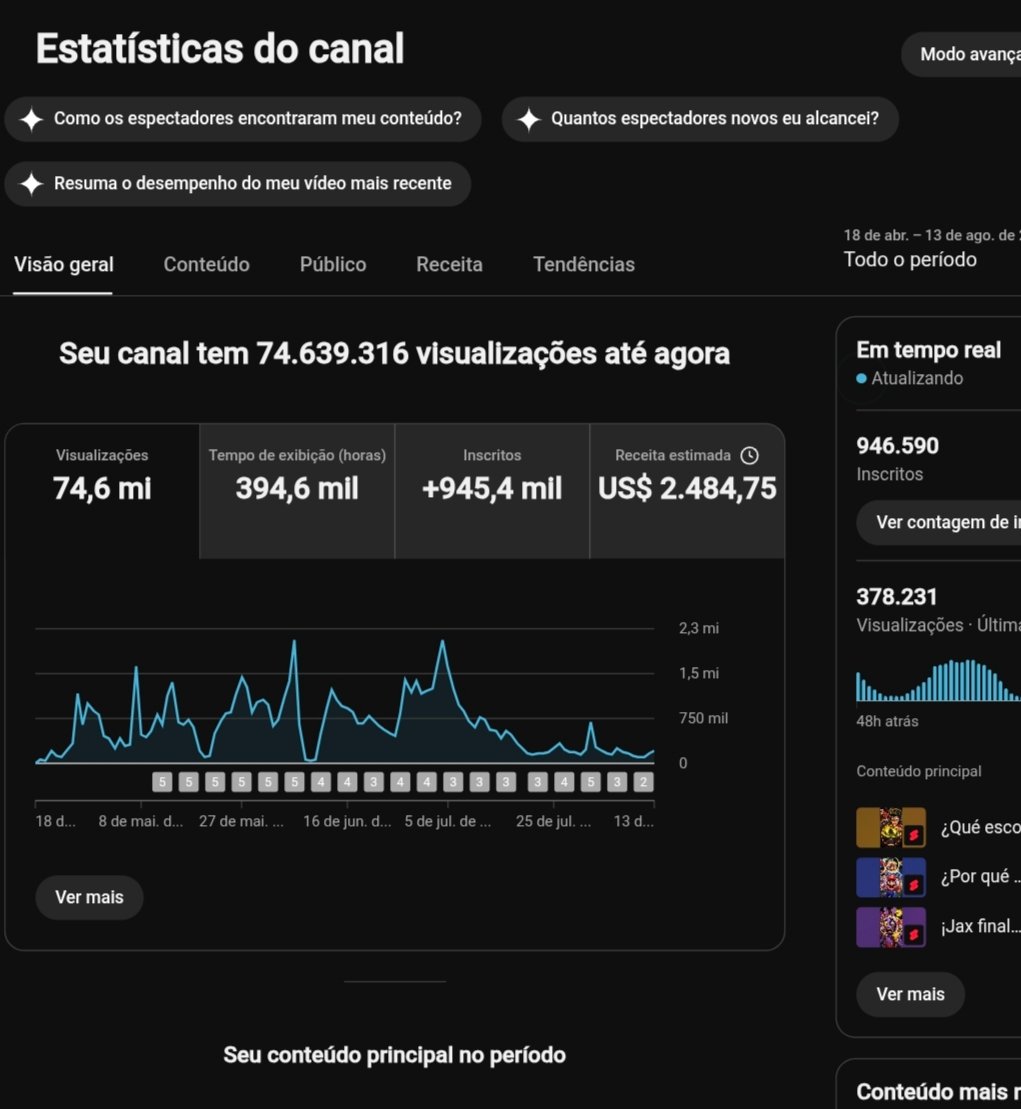Choose Resuma o desempenho do meu vídeo chip
The height and width of the screenshot is (1109, 1021).
click(x=238, y=184)
